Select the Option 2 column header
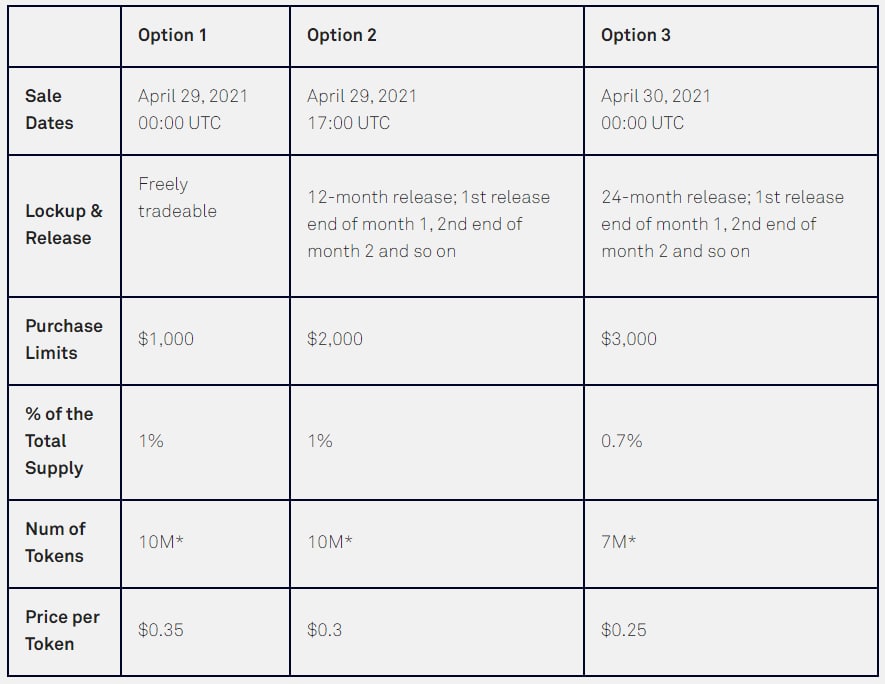The image size is (885, 684). click(342, 35)
